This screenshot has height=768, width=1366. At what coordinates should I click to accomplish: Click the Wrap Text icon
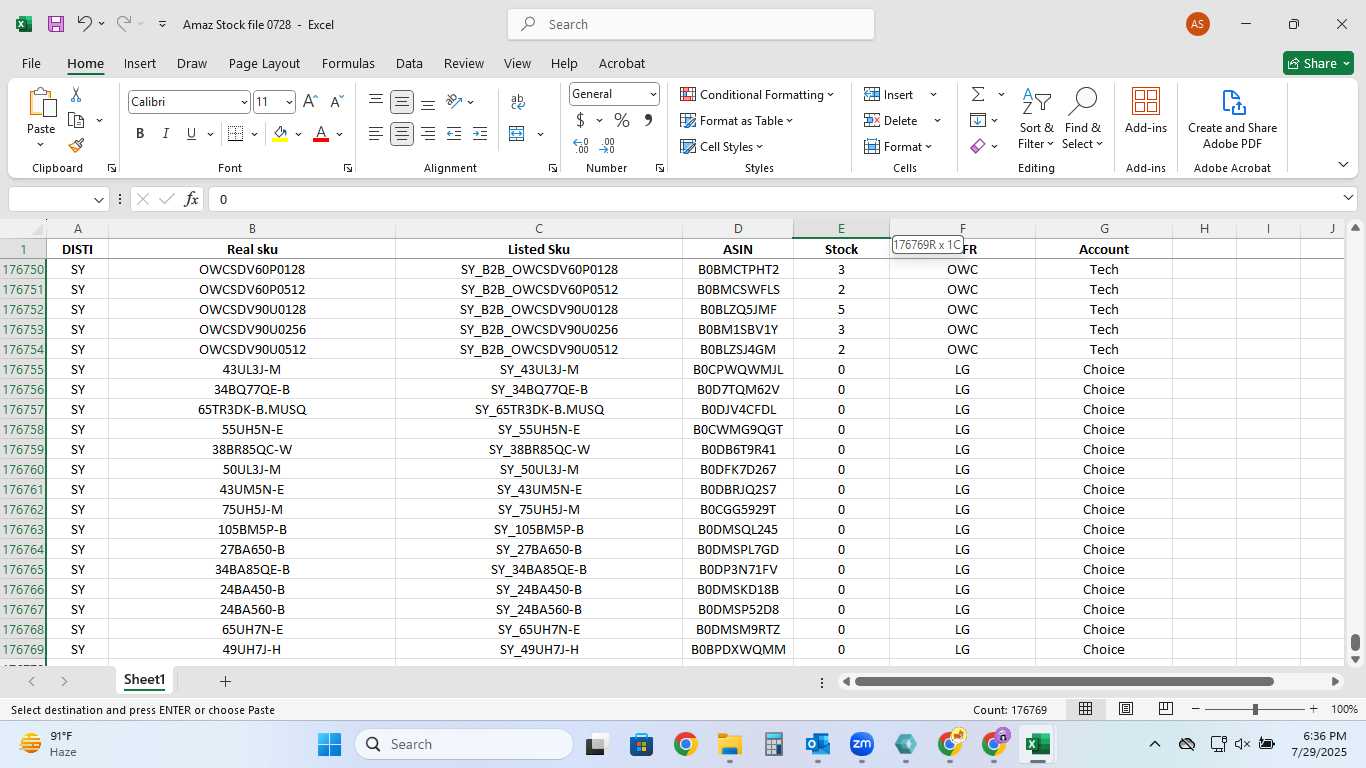point(518,102)
